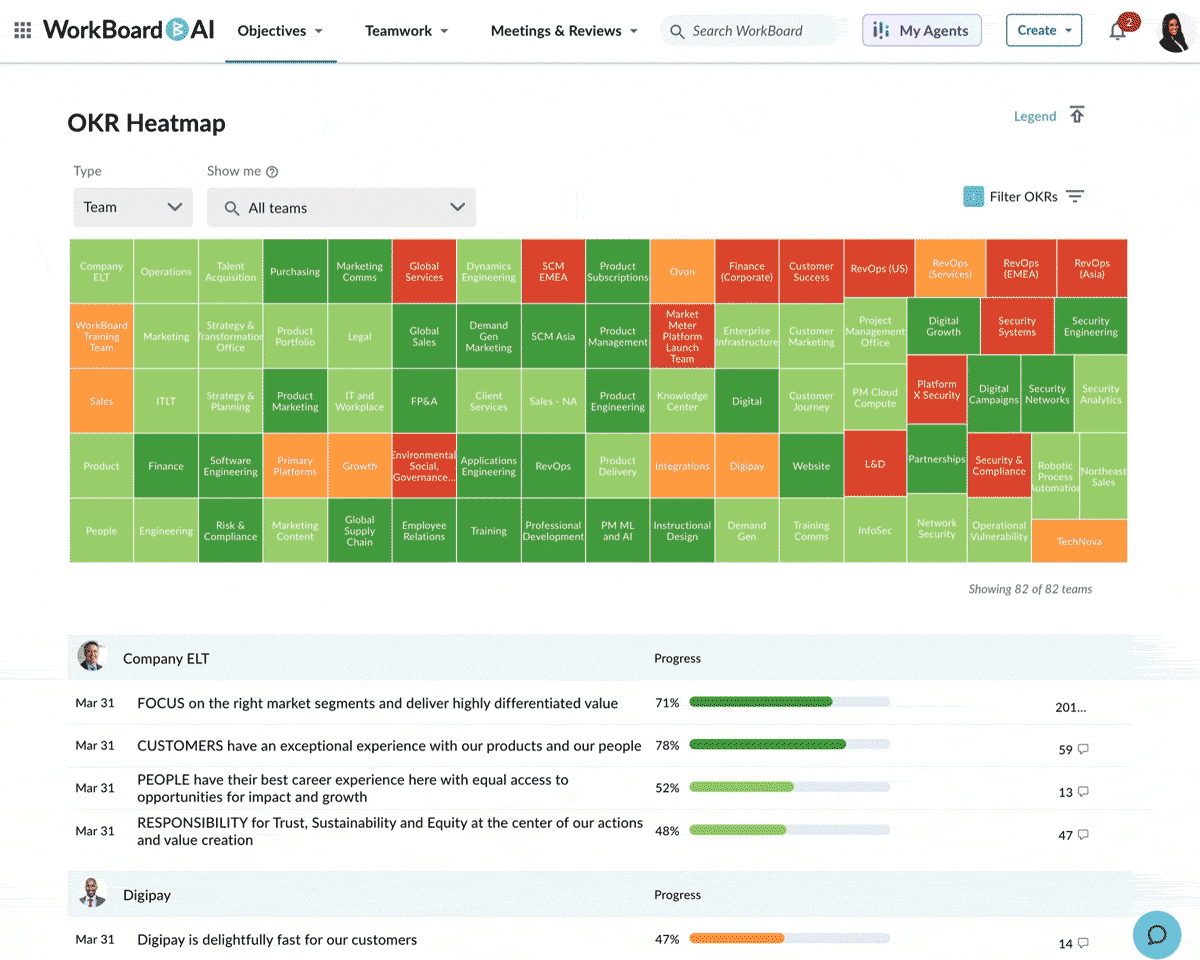Click the Search WorkBoard field
1200x960 pixels.
(750, 31)
